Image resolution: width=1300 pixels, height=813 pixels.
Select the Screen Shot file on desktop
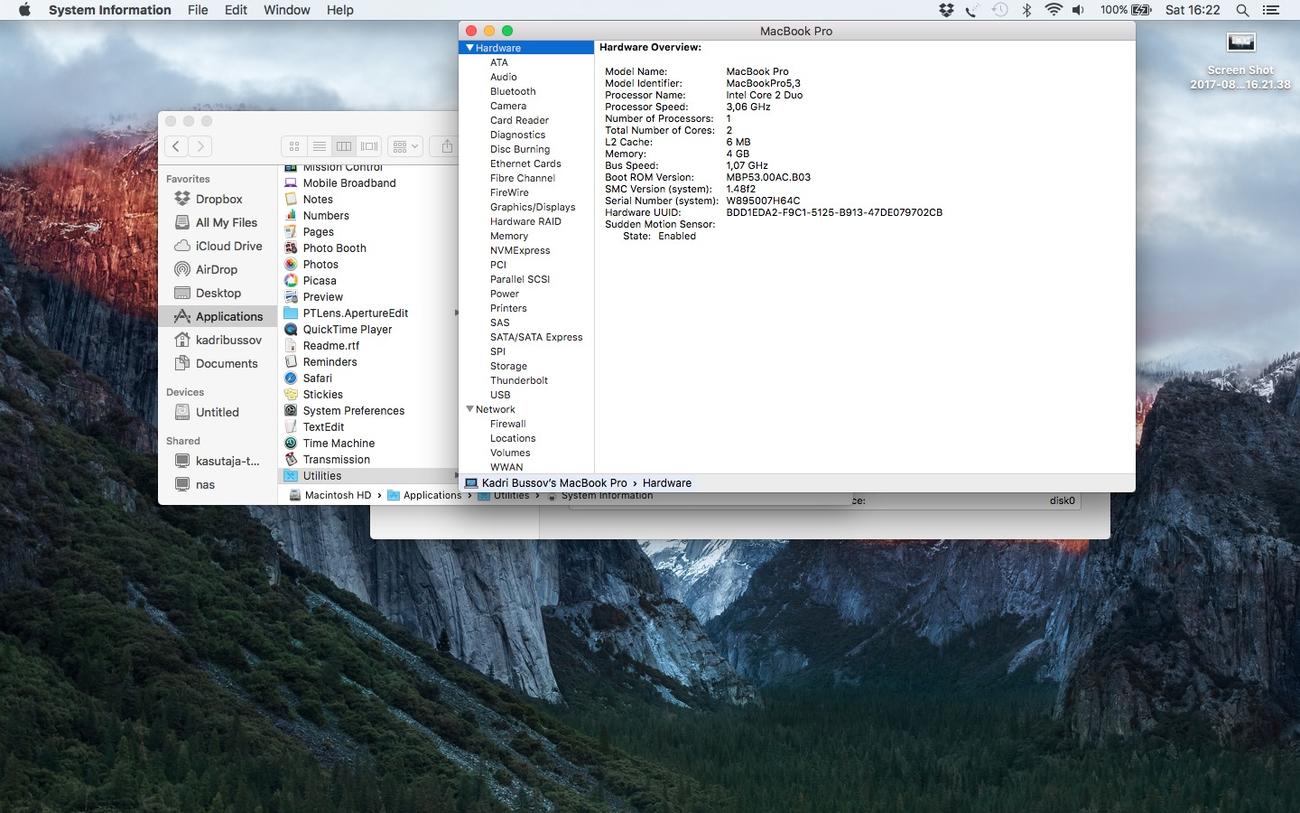tap(1241, 60)
